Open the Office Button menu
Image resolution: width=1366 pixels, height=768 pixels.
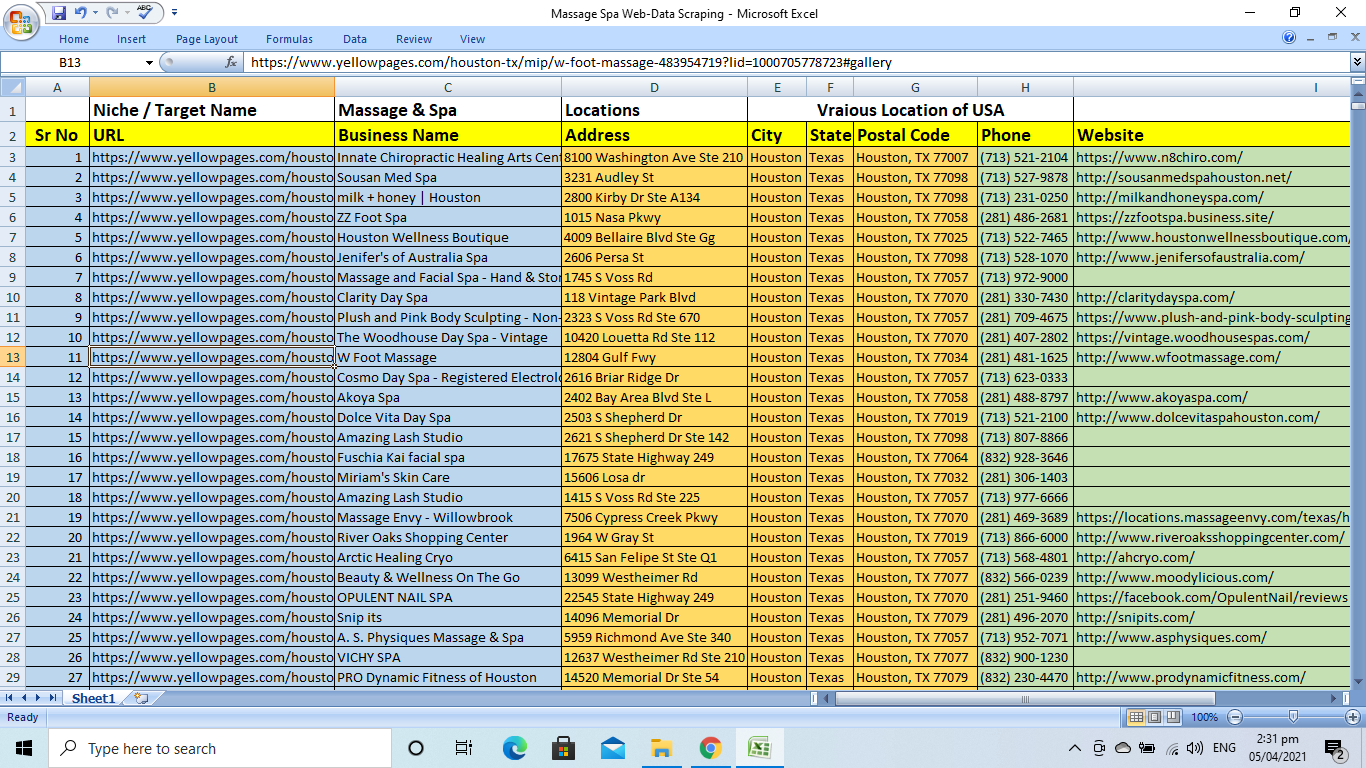pyautogui.click(x=19, y=23)
